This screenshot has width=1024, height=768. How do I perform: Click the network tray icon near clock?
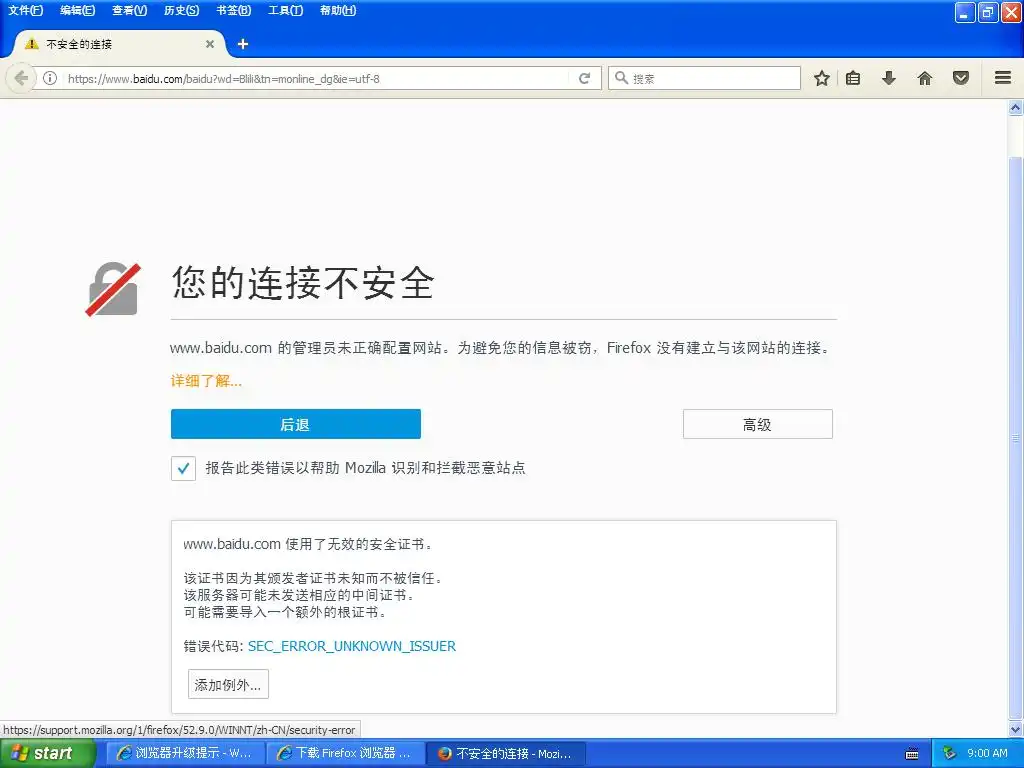[949, 753]
